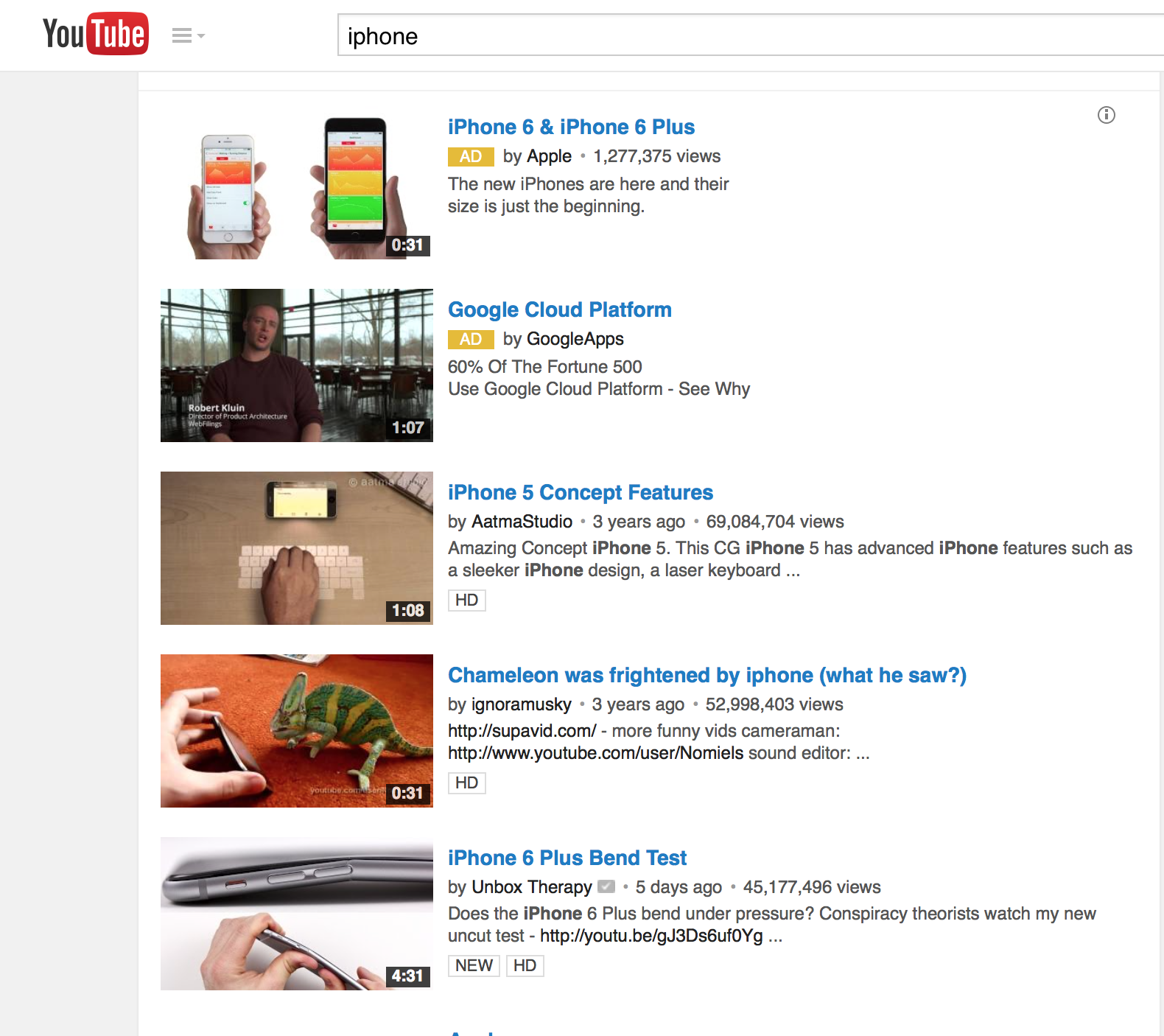The image size is (1164, 1036).
Task: Open the youtu.be/gJ3Ds6uf0Yg description link
Action: [651, 936]
